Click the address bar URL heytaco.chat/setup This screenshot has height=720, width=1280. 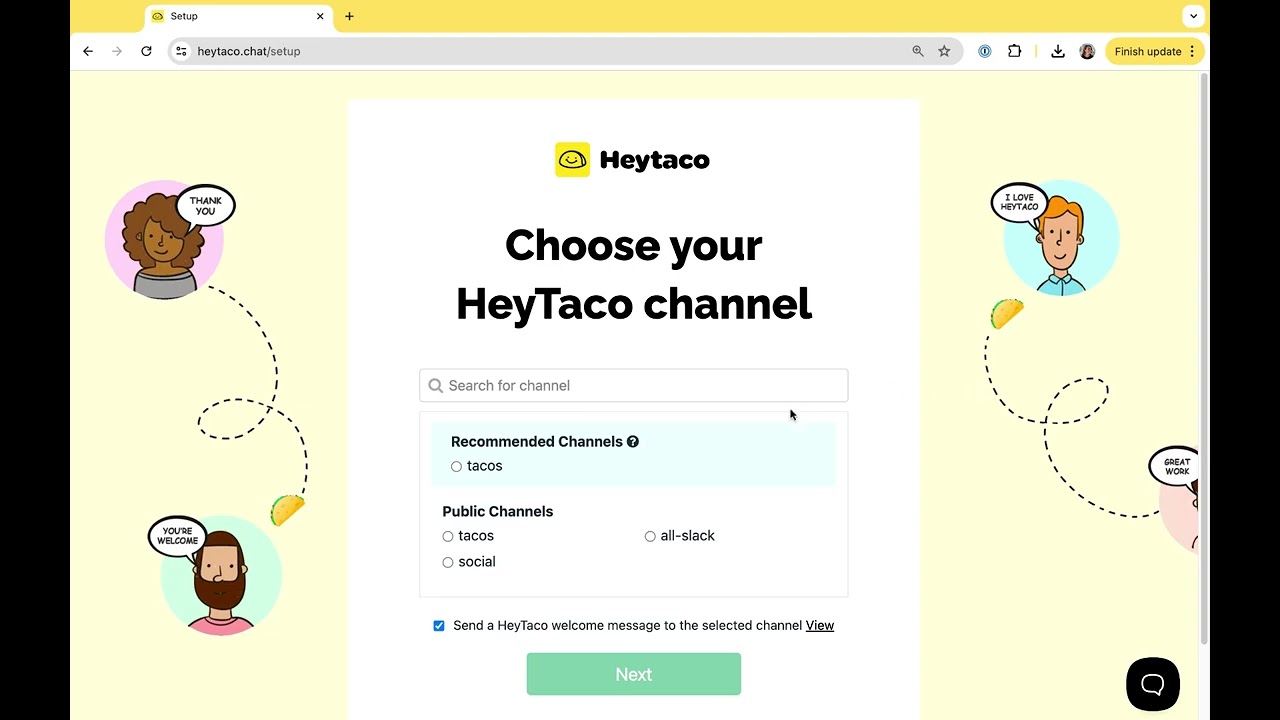249,51
